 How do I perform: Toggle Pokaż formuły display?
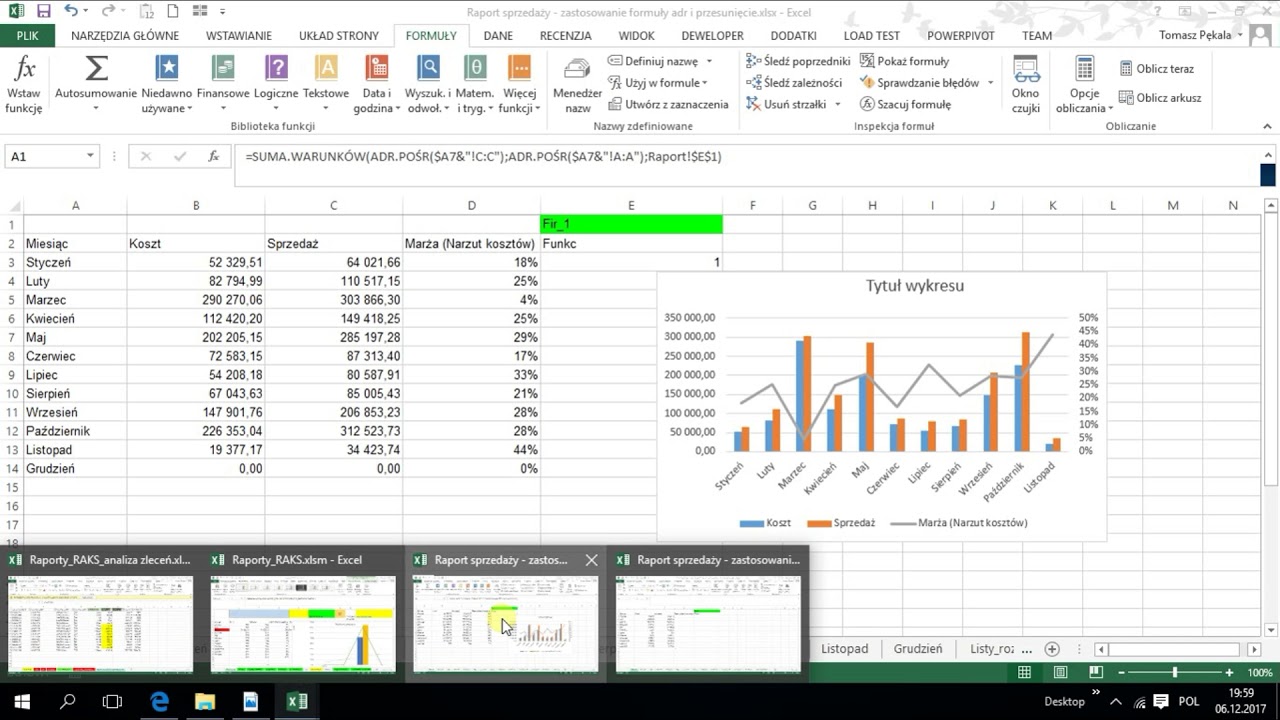coord(904,61)
